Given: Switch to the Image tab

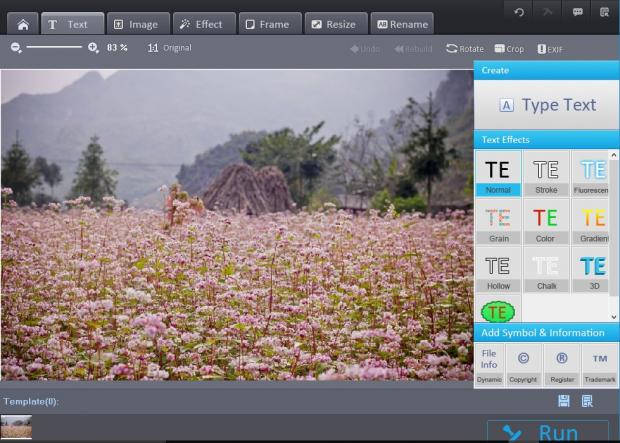Looking at the screenshot, I should click(135, 24).
